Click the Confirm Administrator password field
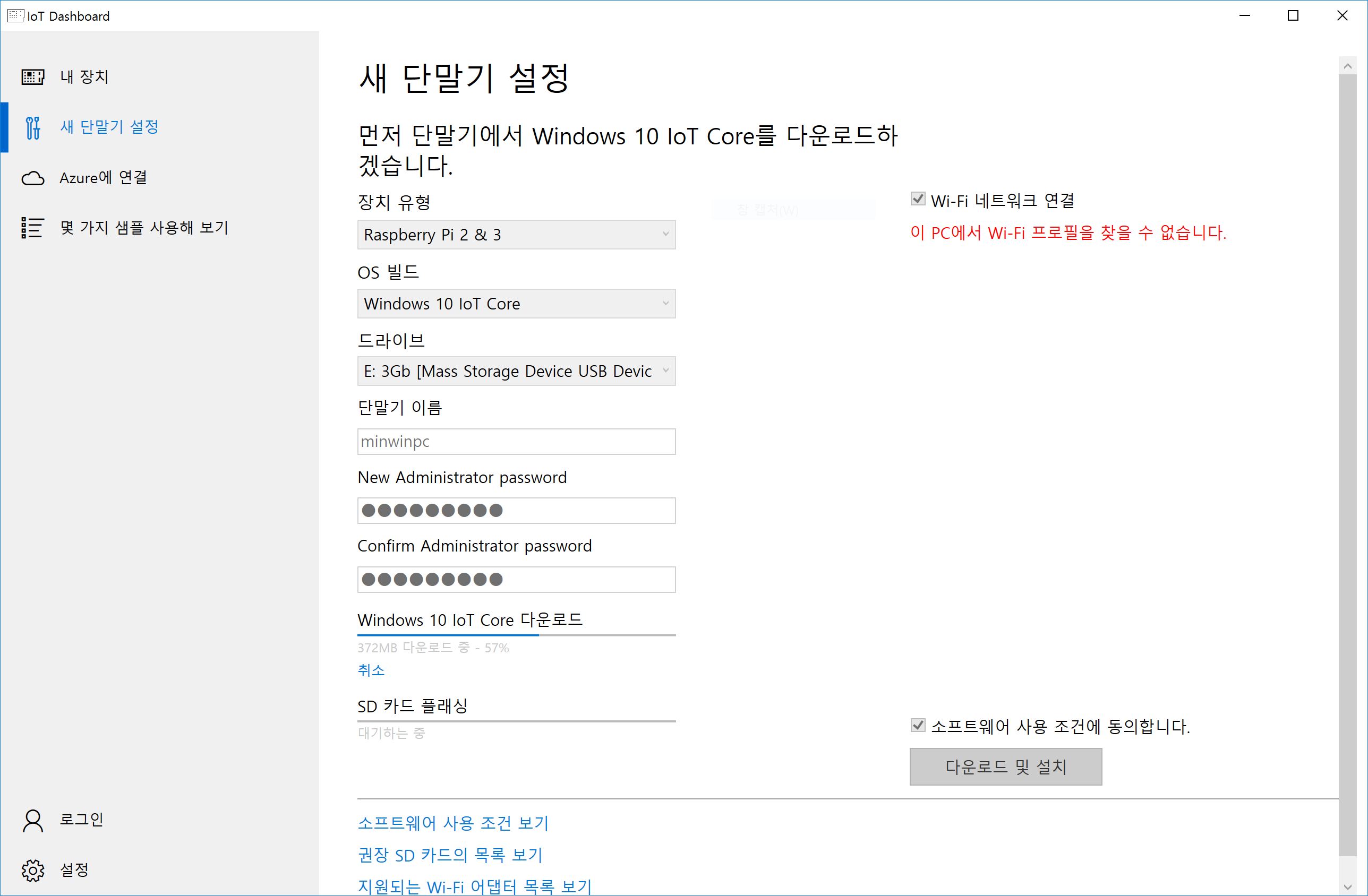Image resolution: width=1368 pixels, height=896 pixels. tap(516, 580)
